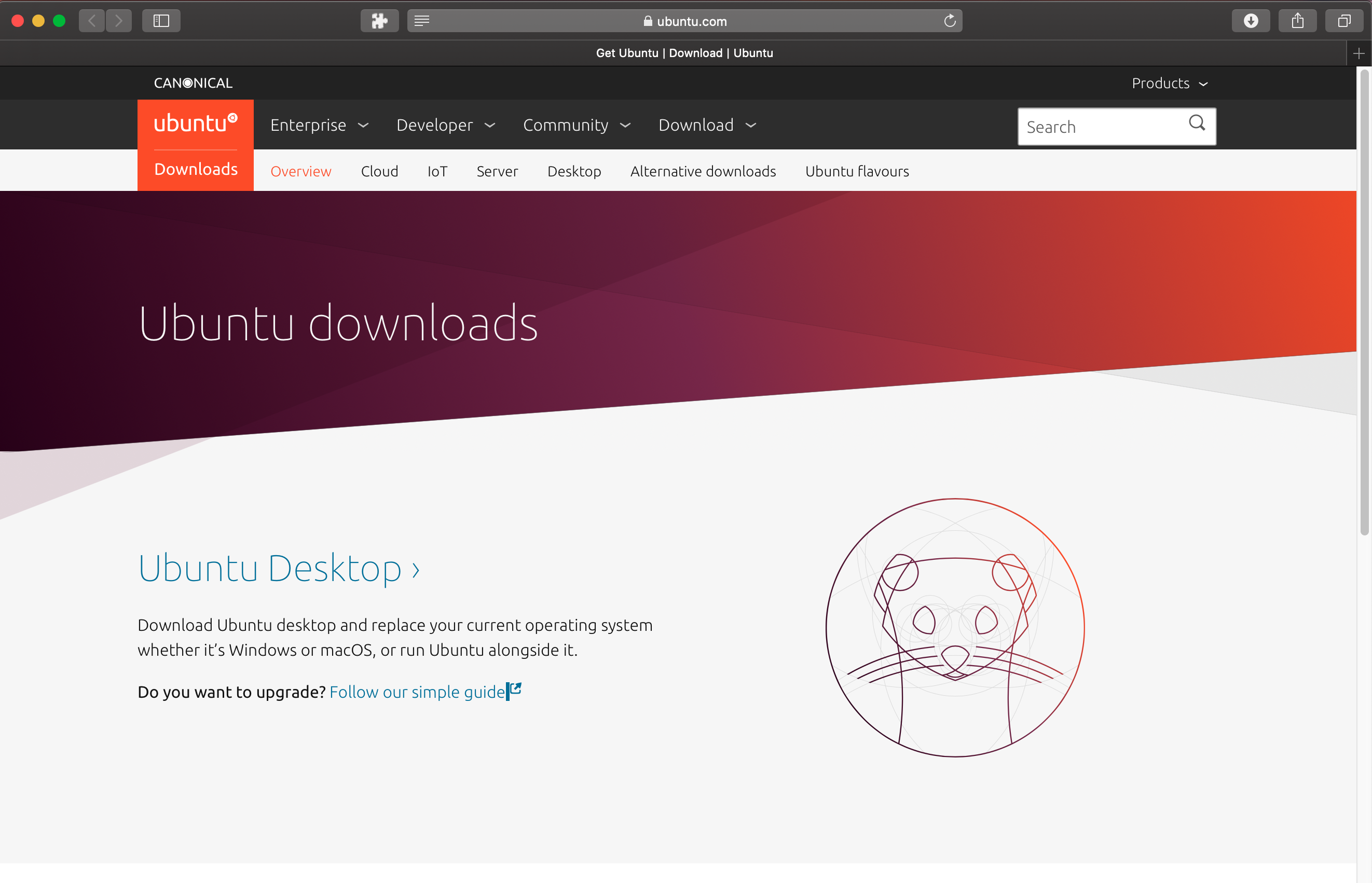Toggle Reader view icon in address bar
Viewport: 1372px width, 883px height.
tap(422, 21)
